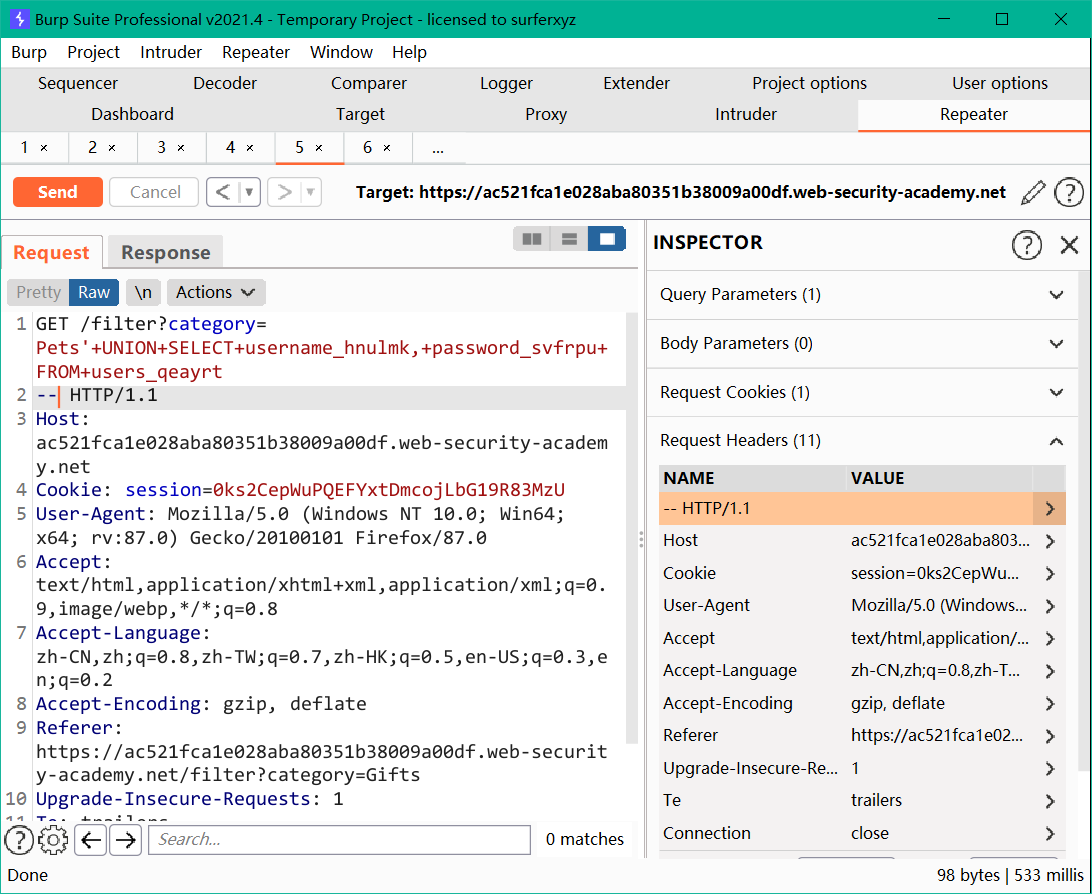Screen dimensions: 1092x894
Task: Open the -- HTTP/1.1 header row arrow
Action: coord(1050,509)
